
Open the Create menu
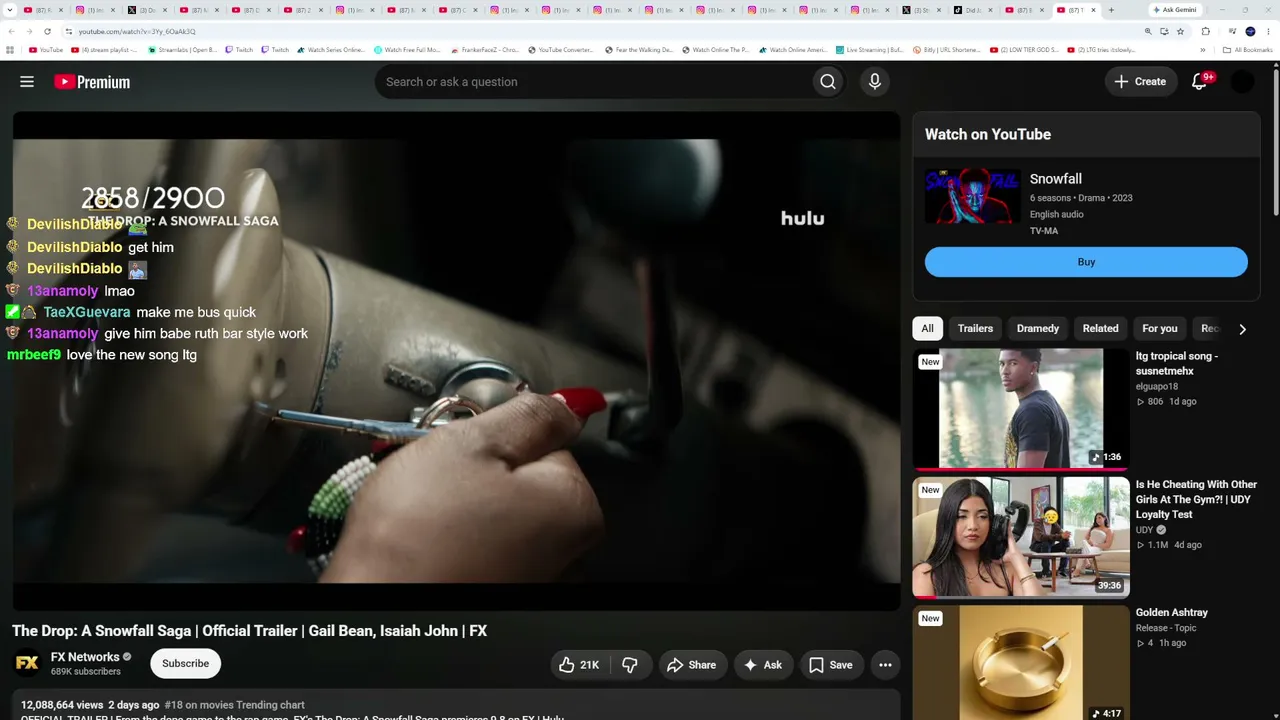tap(1140, 82)
